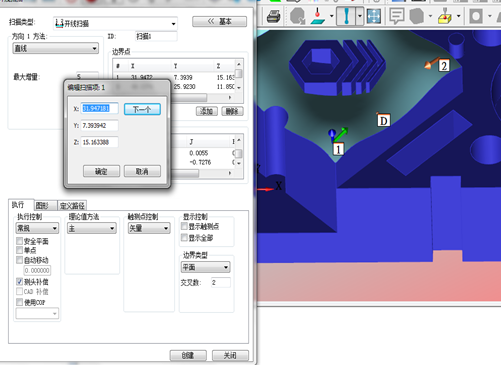501x365 pixels.
Task: Click the plain gray octagon toolbar icon
Action: (x=417, y=16)
